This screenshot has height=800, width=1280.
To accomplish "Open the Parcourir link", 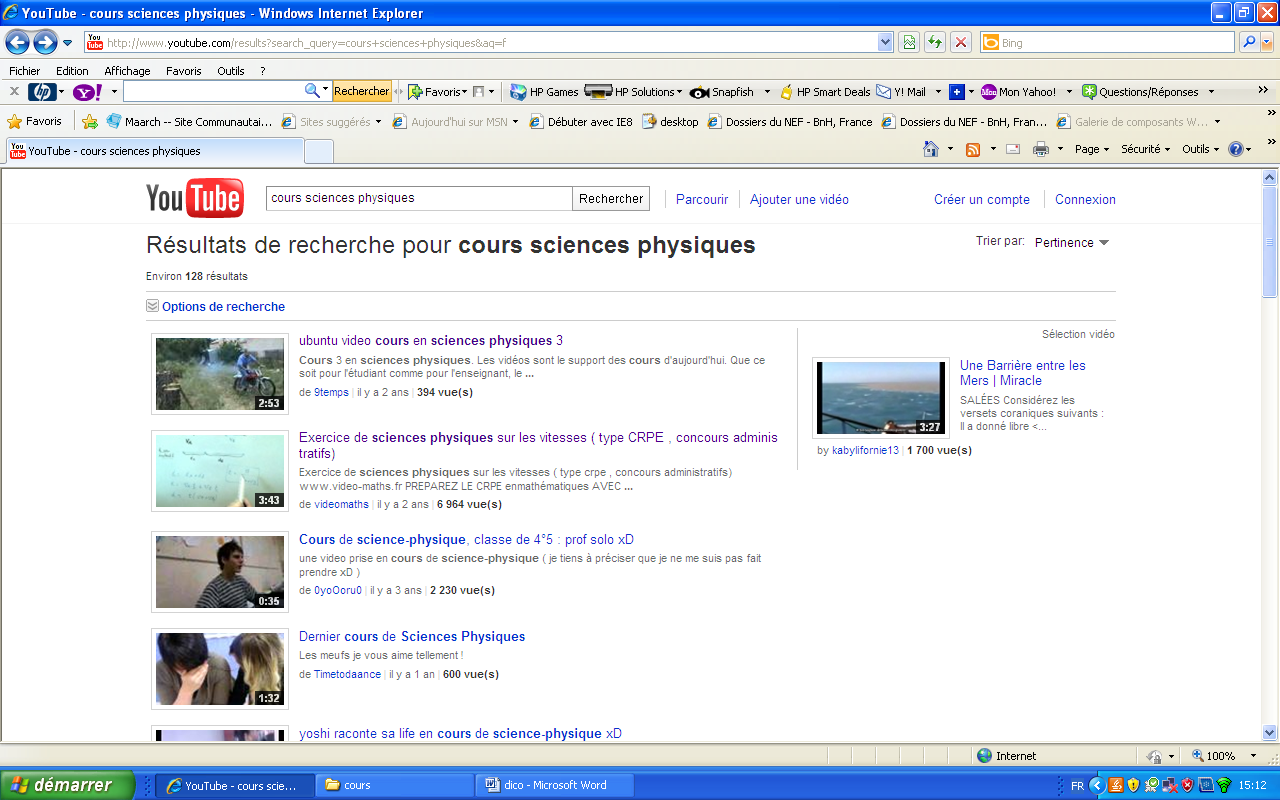I will pyautogui.click(x=702, y=200).
